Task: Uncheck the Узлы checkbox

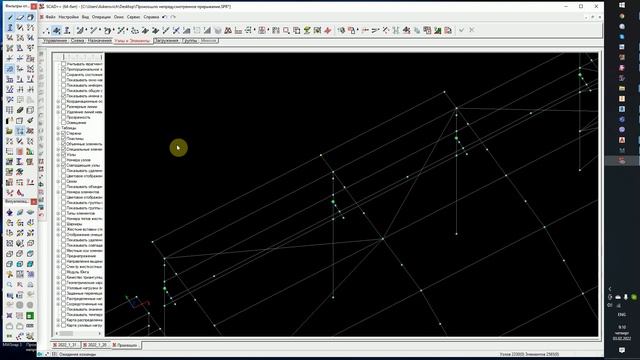Action: [x=63, y=155]
